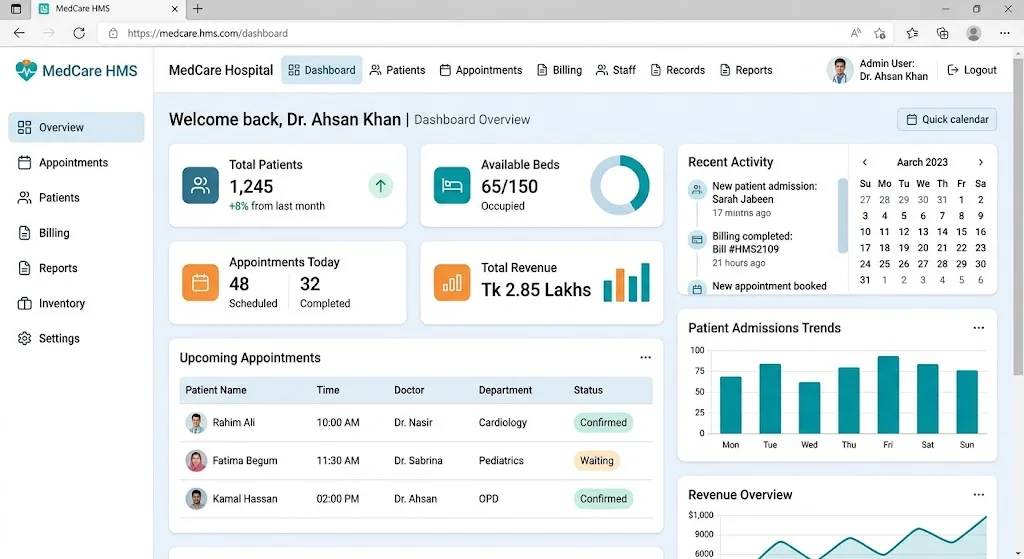Click the browser address bar URL
Viewport: 1024px width, 559px height.
pos(207,33)
